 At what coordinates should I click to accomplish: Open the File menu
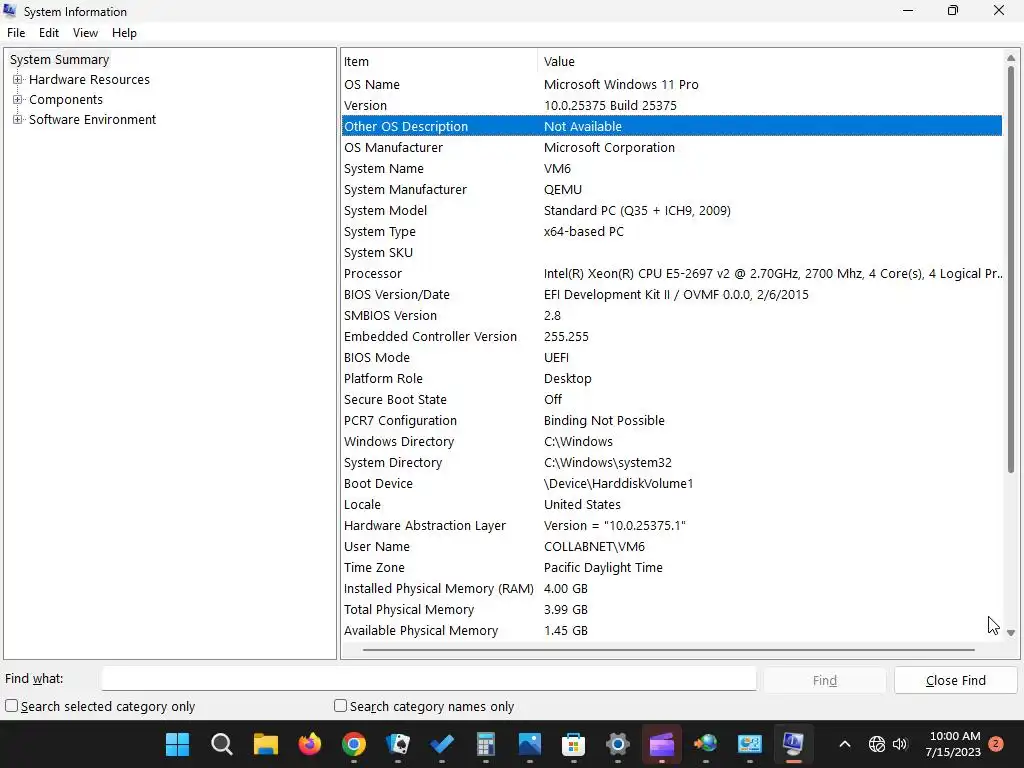coord(16,33)
